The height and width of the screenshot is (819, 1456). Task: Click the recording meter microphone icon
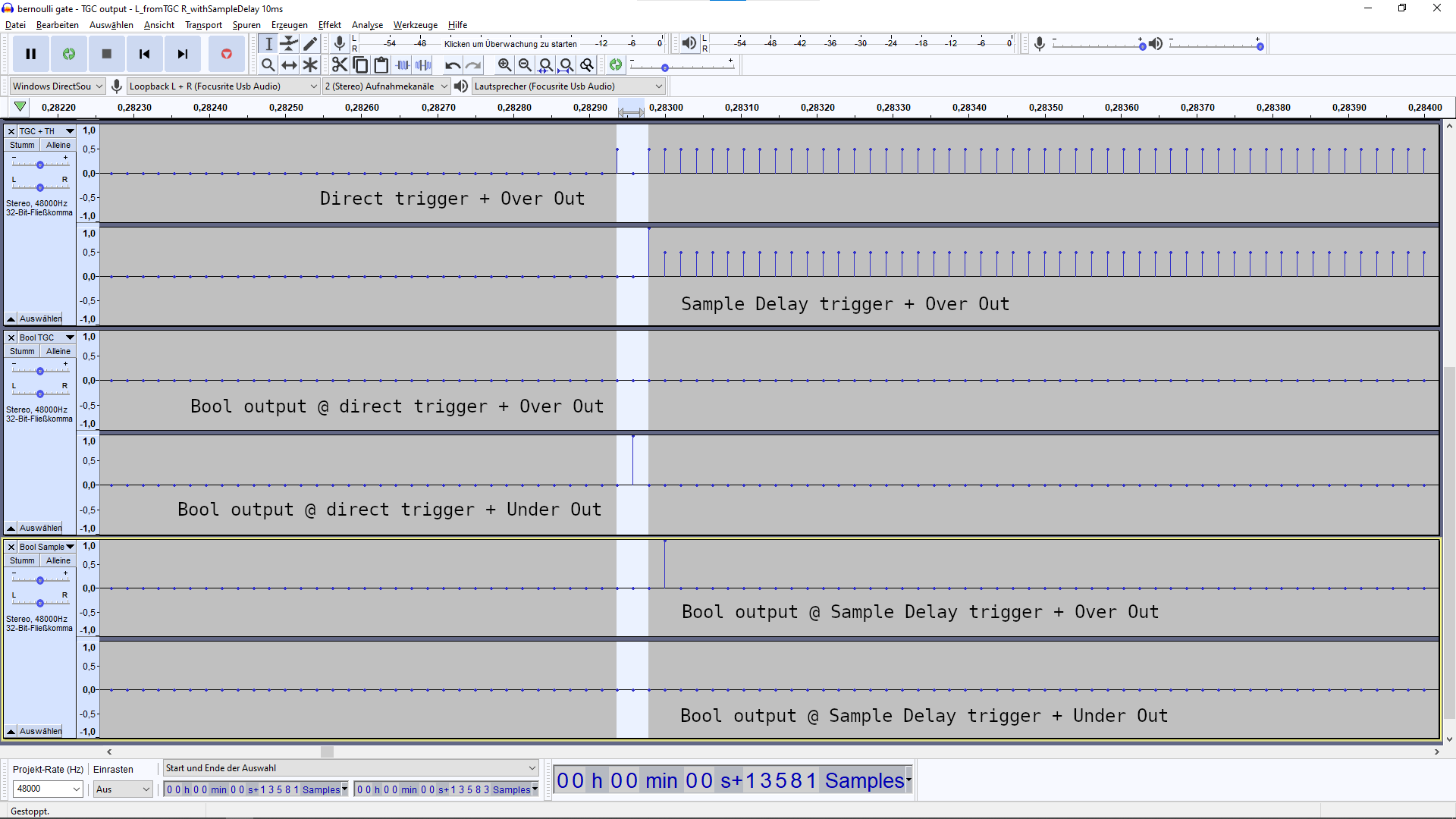coord(340,43)
